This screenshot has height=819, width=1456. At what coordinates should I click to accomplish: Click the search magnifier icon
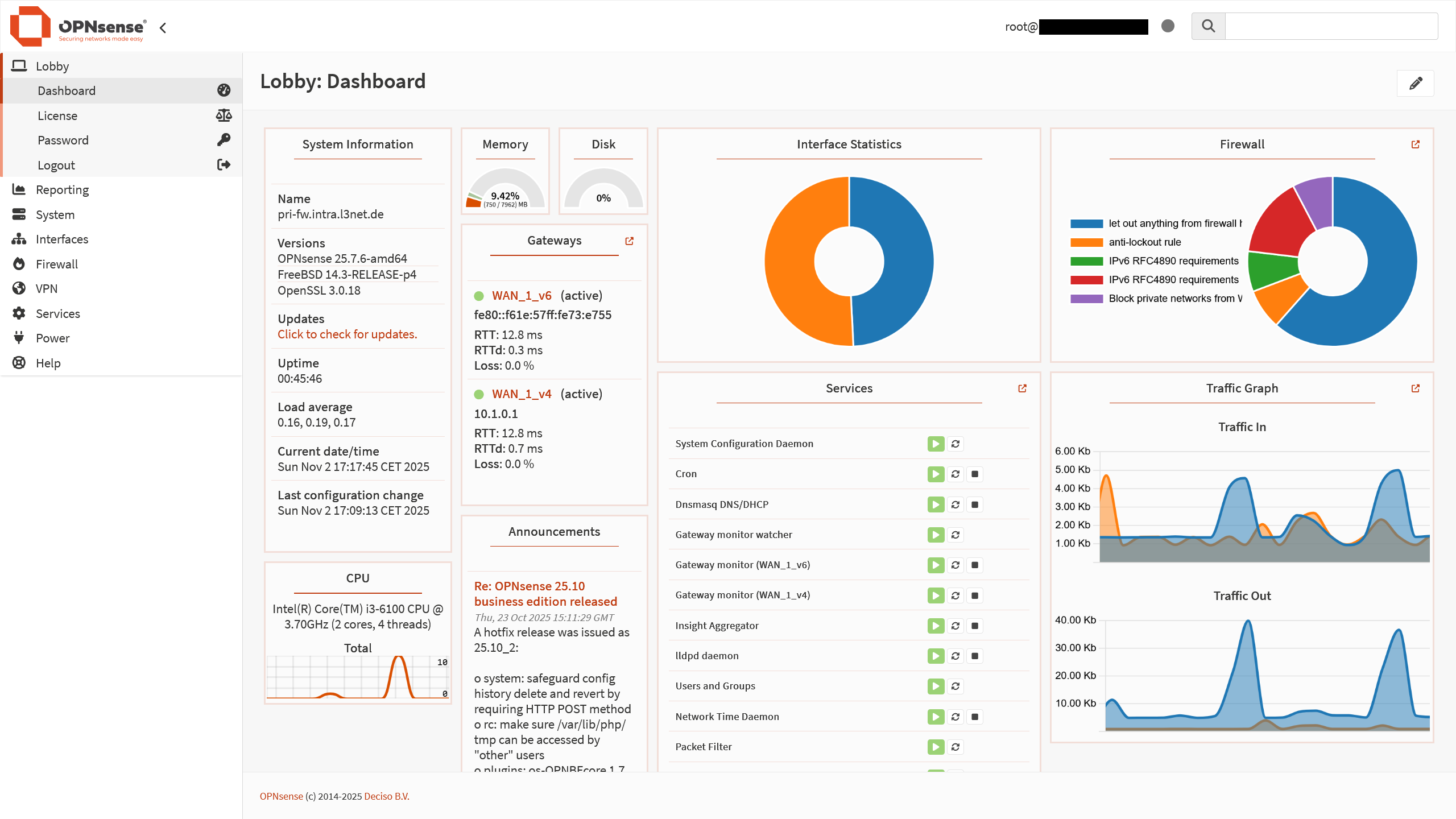click(1208, 26)
